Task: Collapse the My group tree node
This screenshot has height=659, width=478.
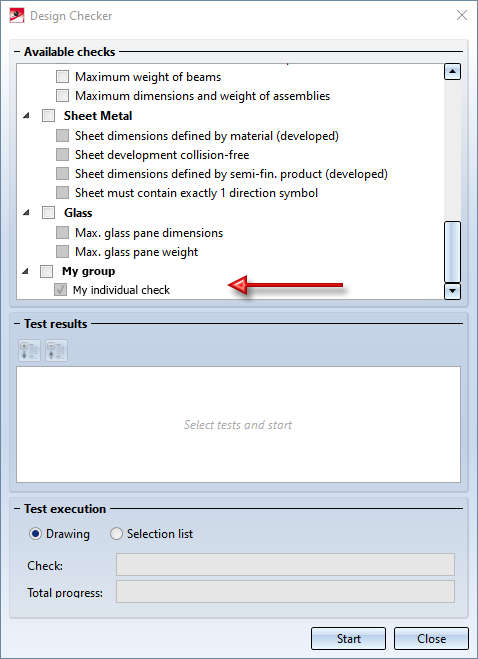Action: 25,272
